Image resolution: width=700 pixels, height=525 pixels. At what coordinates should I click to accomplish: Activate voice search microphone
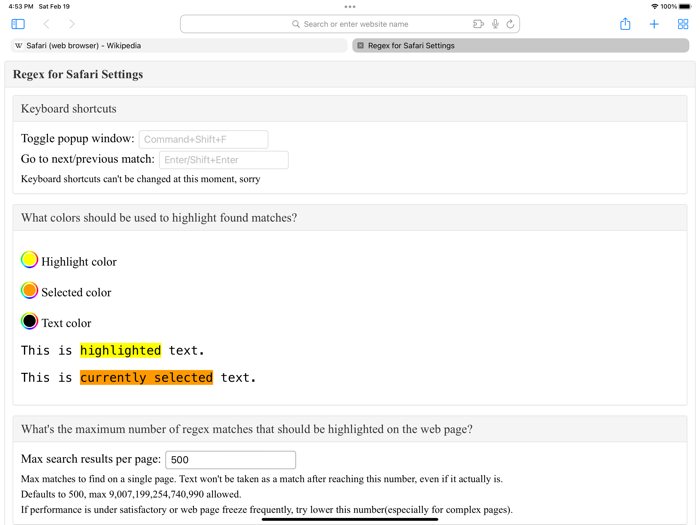pos(495,24)
